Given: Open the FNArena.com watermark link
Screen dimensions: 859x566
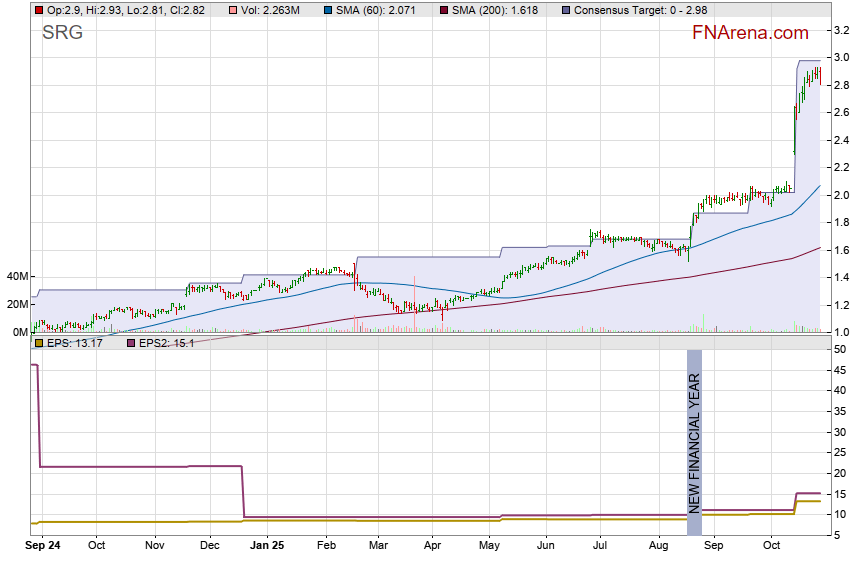Looking at the screenshot, I should coord(749,33).
